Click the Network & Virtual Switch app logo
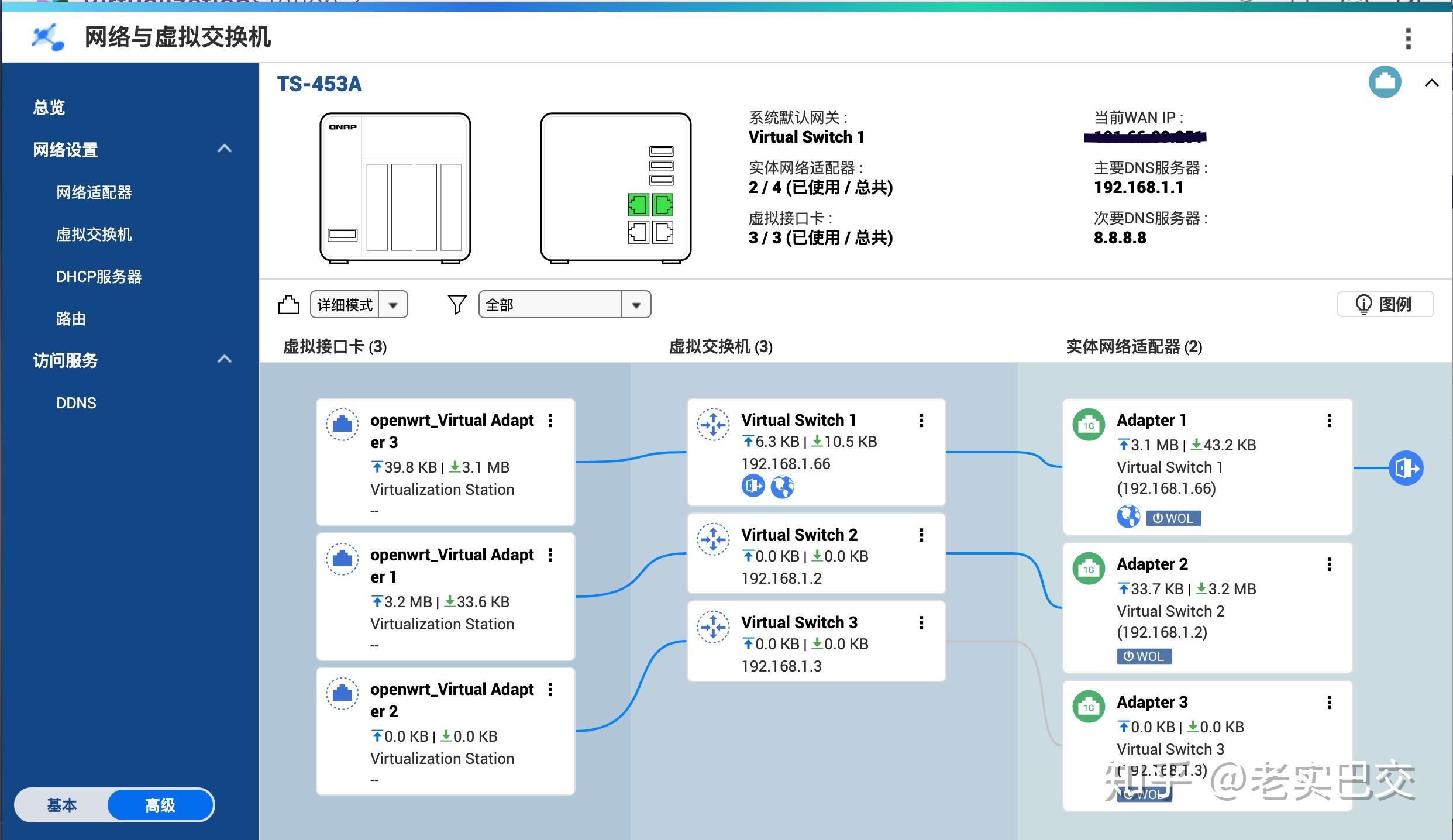The height and width of the screenshot is (840, 1453). [x=48, y=37]
